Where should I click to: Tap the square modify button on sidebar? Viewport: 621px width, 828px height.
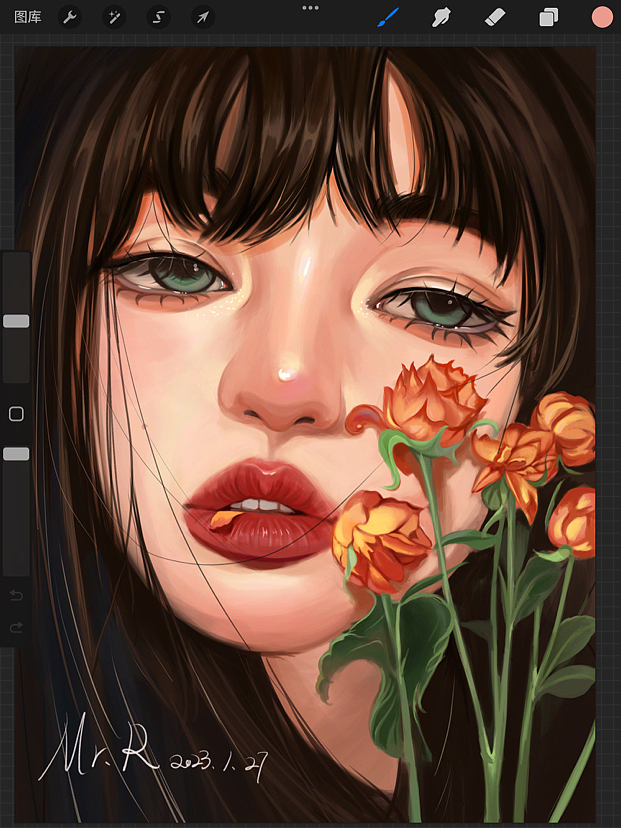coord(16,413)
